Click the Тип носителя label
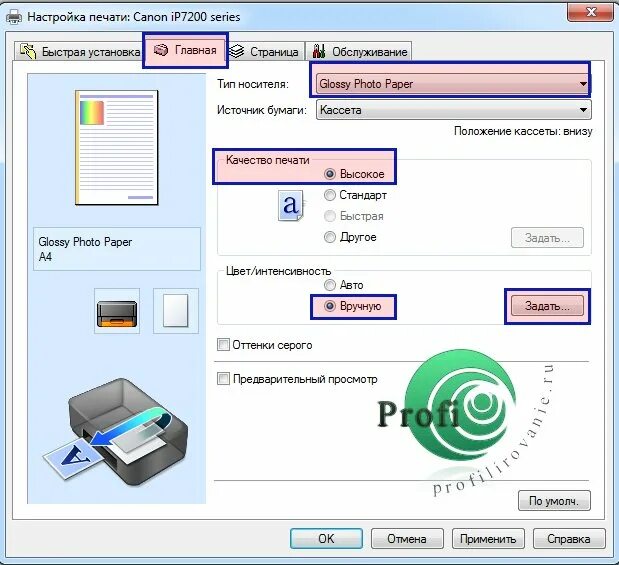 (x=253, y=84)
